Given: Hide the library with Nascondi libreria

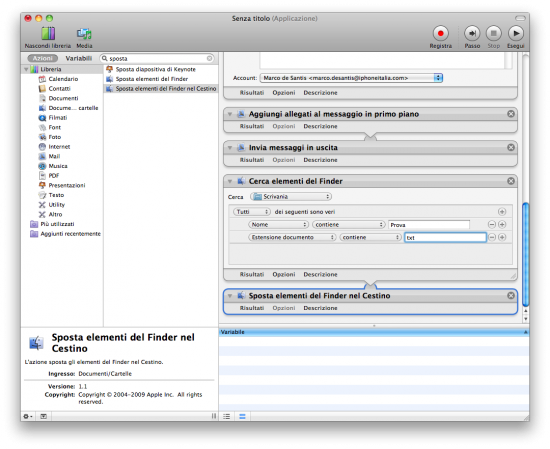Looking at the screenshot, I should [48, 37].
